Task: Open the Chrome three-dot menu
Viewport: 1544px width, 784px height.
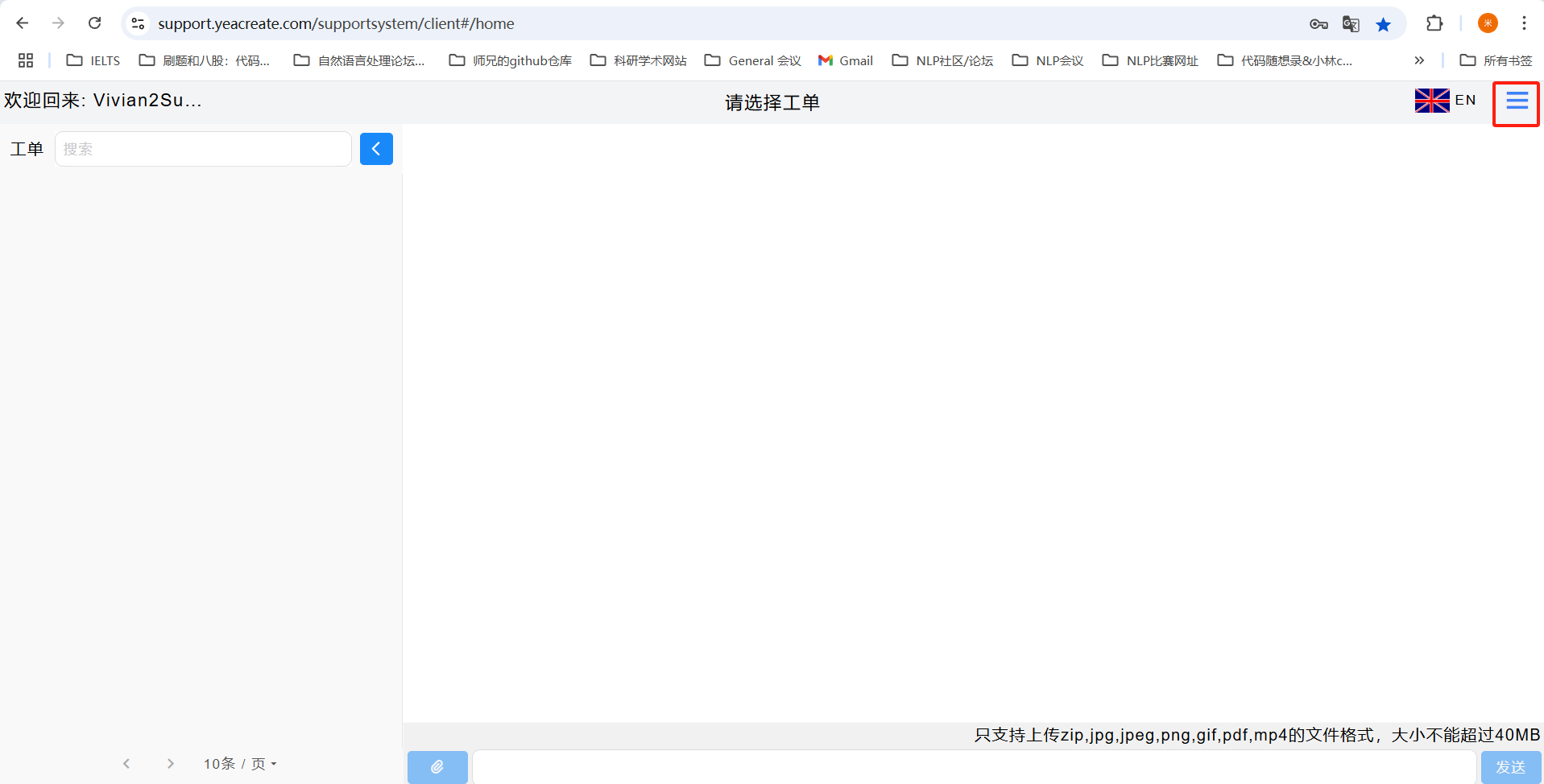Action: click(x=1524, y=23)
